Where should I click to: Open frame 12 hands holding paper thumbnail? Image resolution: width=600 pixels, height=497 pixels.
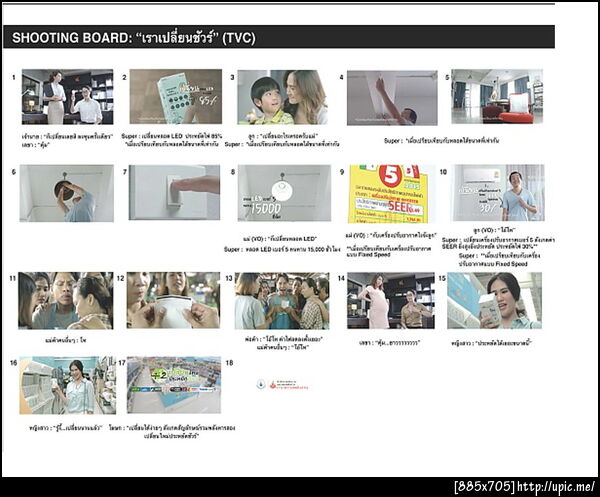coord(173,300)
